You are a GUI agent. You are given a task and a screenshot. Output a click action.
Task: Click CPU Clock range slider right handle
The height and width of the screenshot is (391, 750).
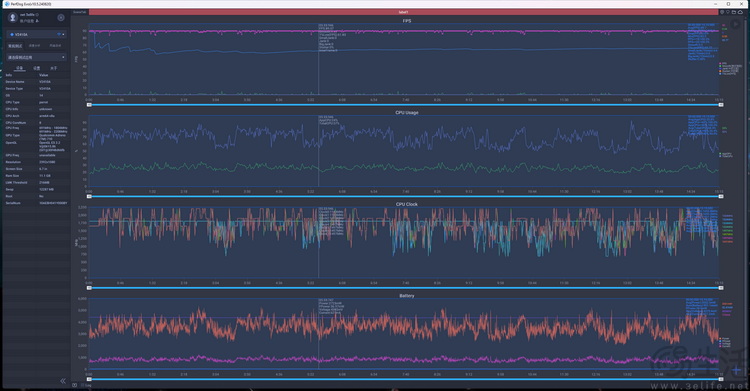721,288
